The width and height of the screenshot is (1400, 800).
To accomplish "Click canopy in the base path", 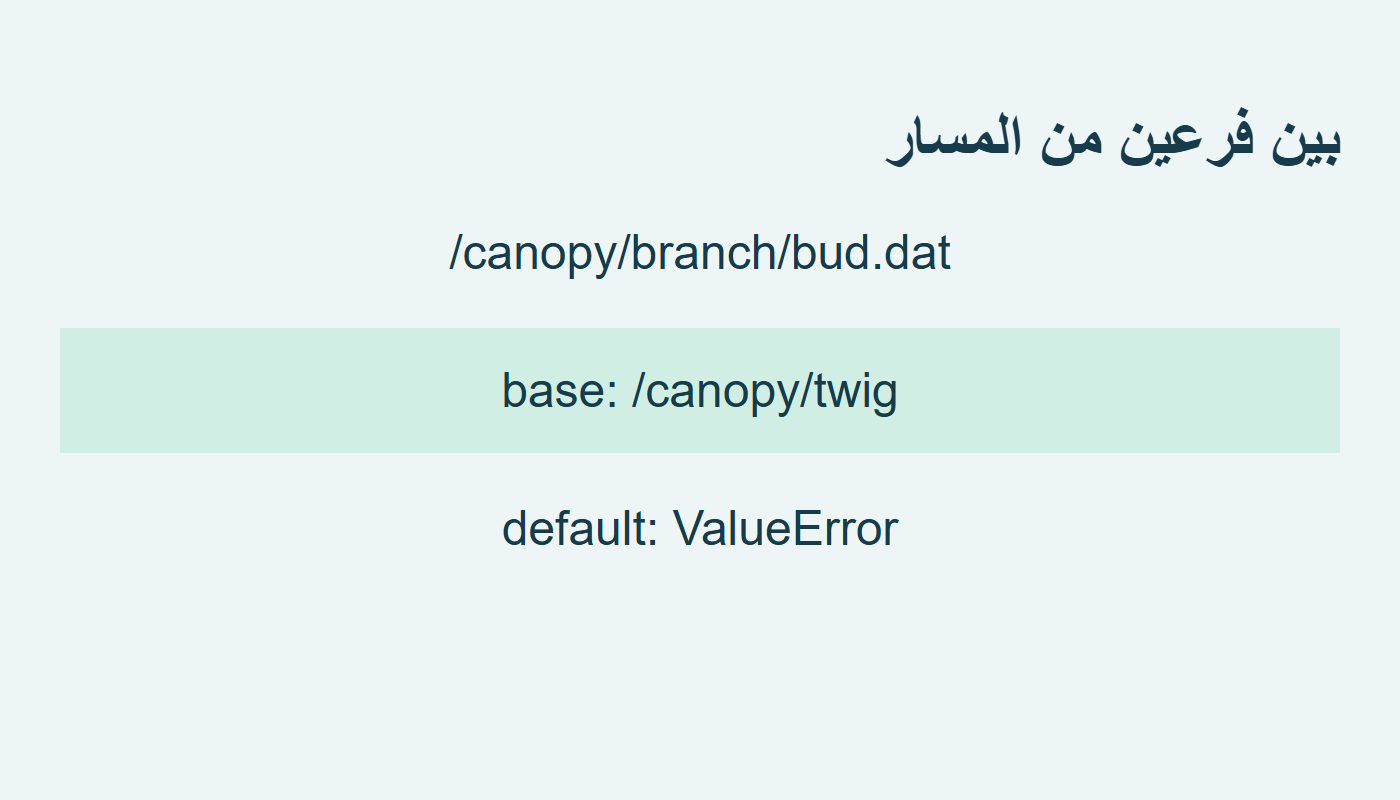I will pos(723,392).
